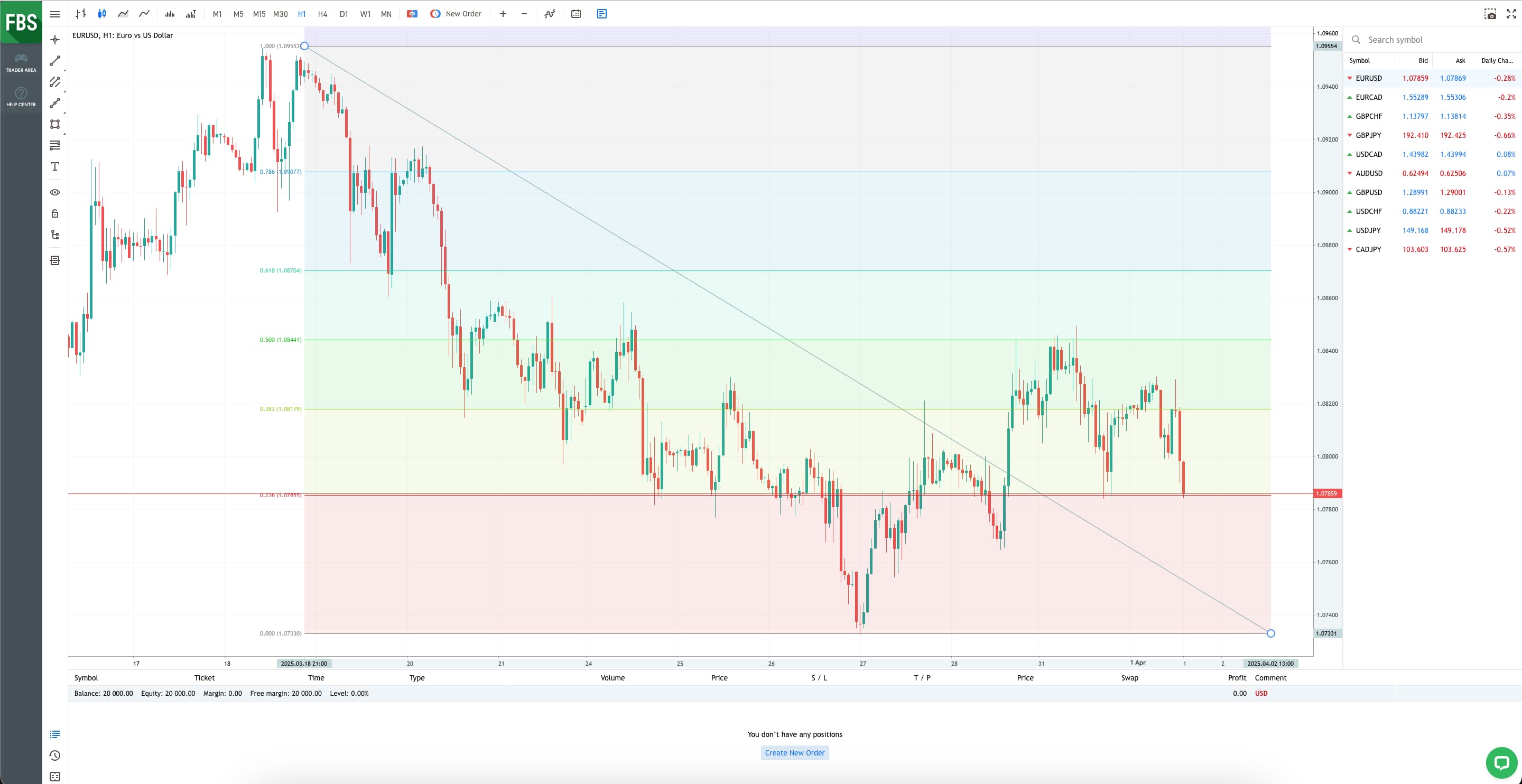Select candlestick chart style

click(x=101, y=14)
